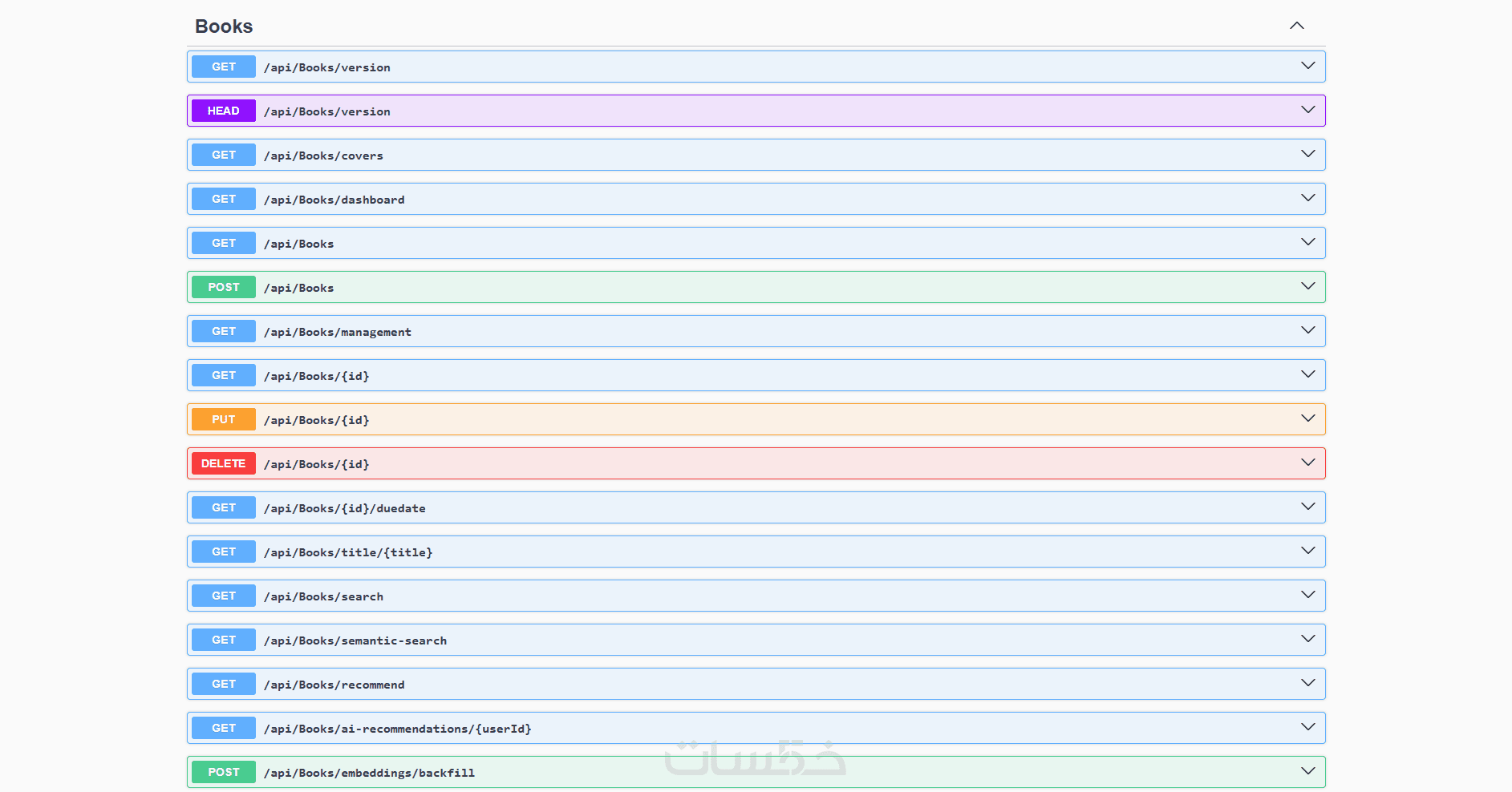The height and width of the screenshot is (792, 1512).
Task: Click GET badge for /api/Books/covers
Action: tap(224, 155)
